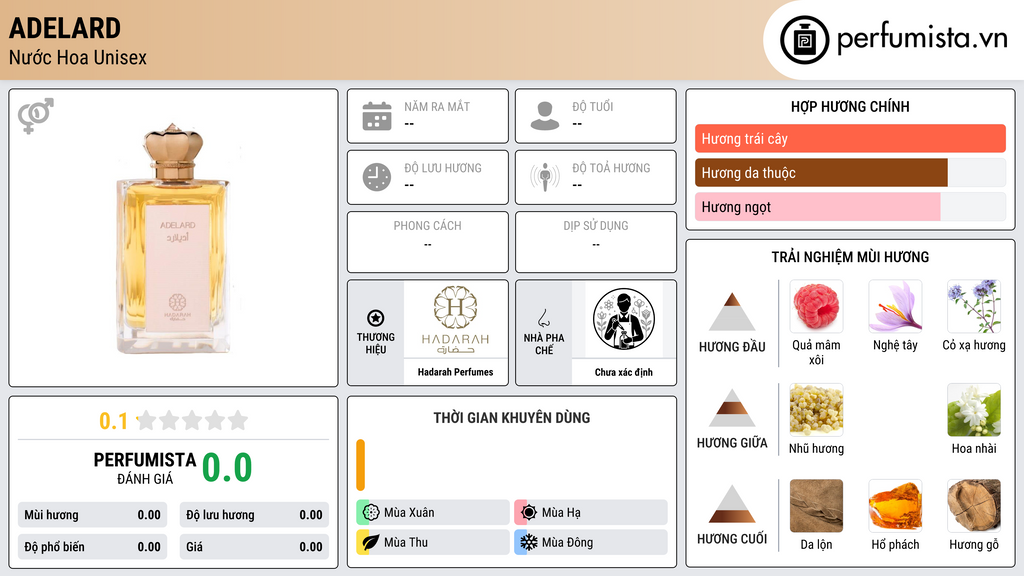Click the green 0.0 Perfumista score

coord(227,467)
